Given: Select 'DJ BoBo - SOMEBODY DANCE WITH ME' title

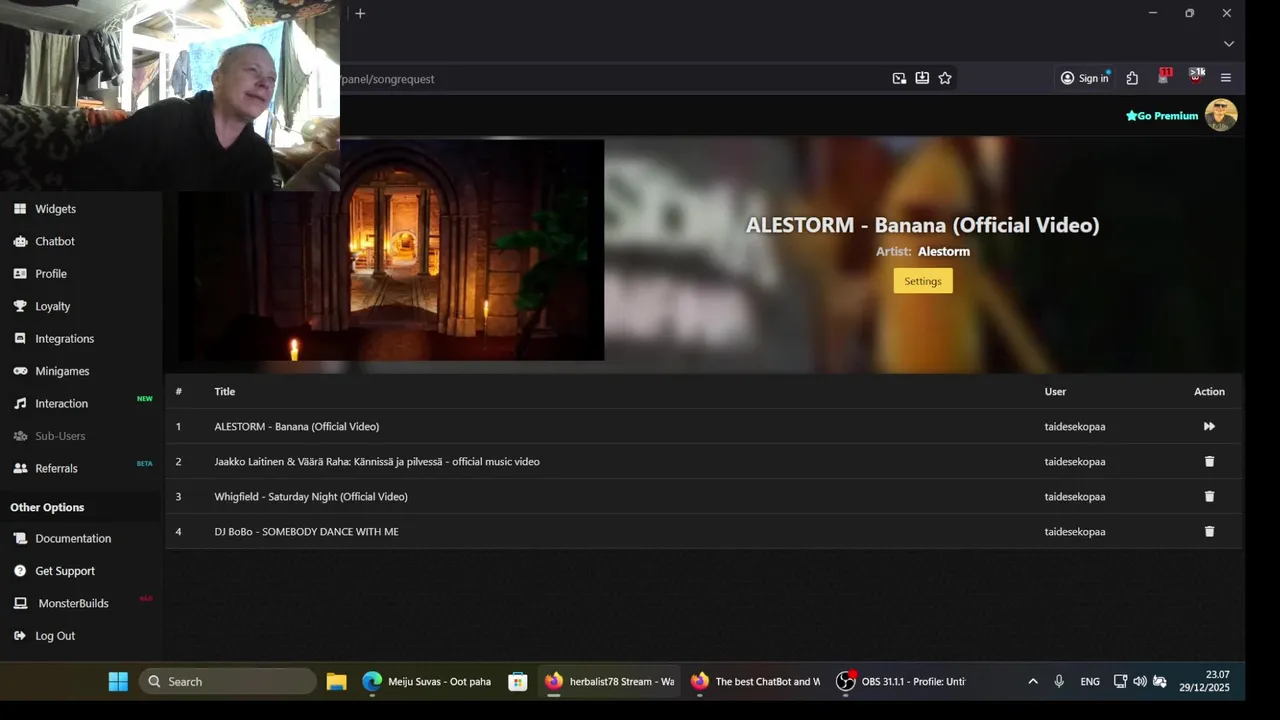Looking at the screenshot, I should (x=306, y=531).
